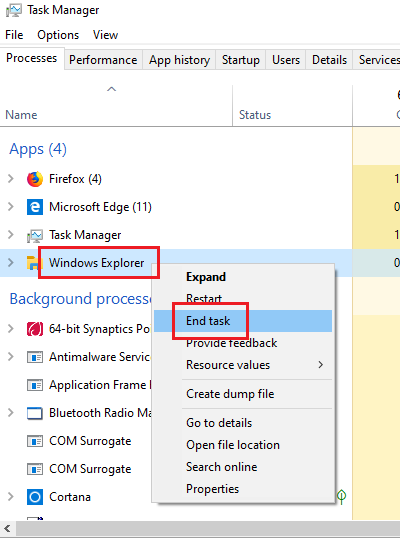Click the Task Manager row icon

click(x=35, y=235)
